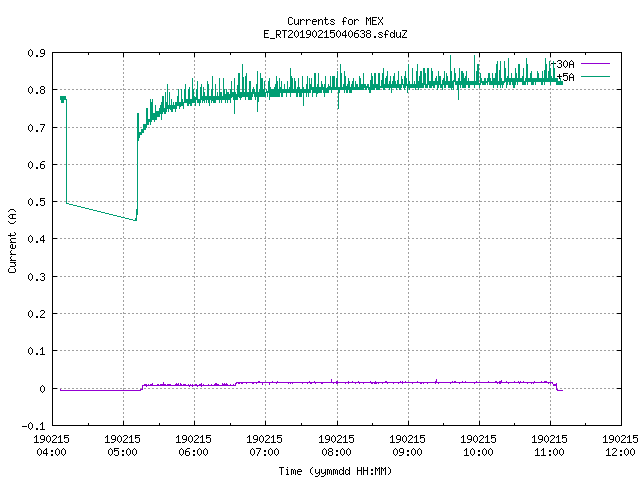Click the 190215 05:00 time label
The width and height of the screenshot is (640, 480).
pyautogui.click(x=122, y=446)
